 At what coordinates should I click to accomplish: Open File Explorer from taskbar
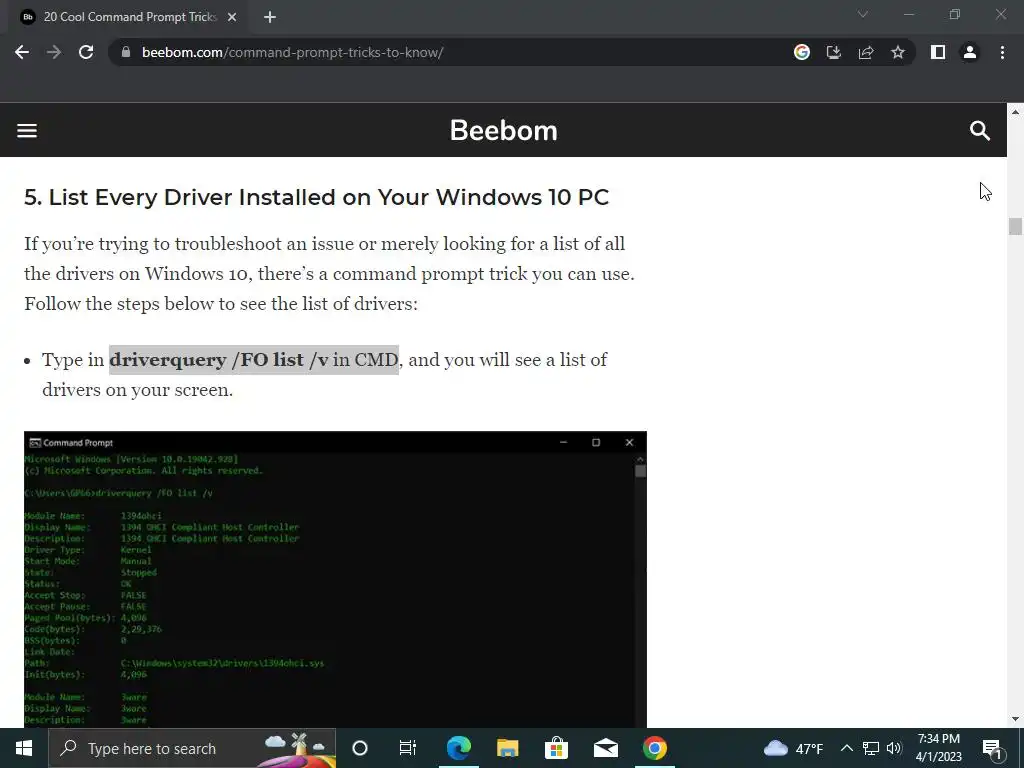[x=507, y=748]
